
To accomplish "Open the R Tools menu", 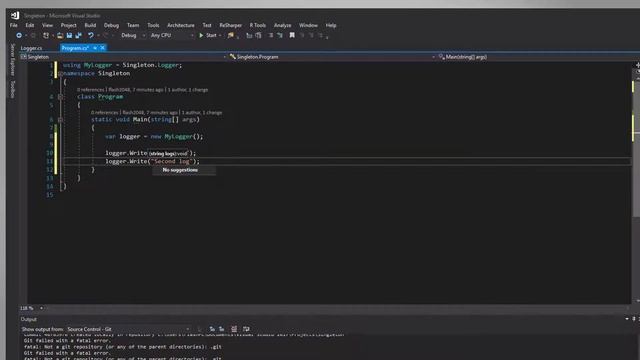I will [258, 25].
